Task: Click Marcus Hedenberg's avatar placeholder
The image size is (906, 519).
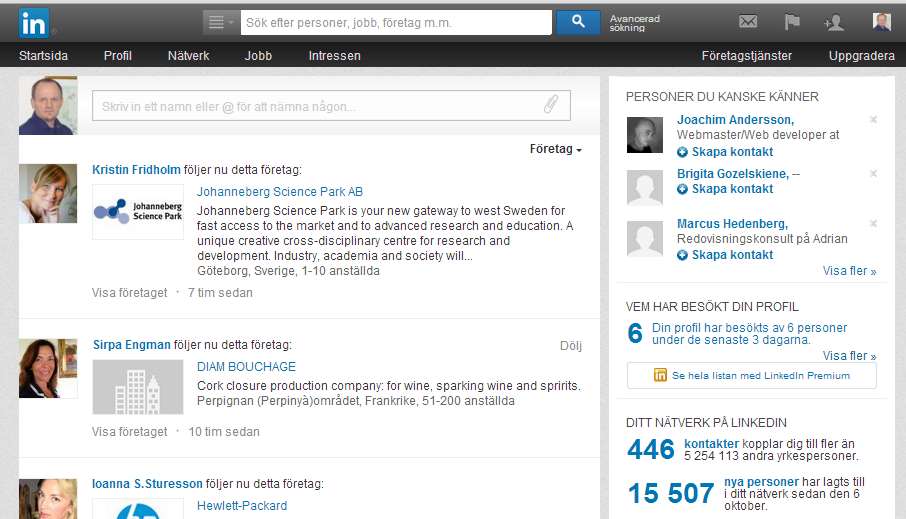Action: 645,239
